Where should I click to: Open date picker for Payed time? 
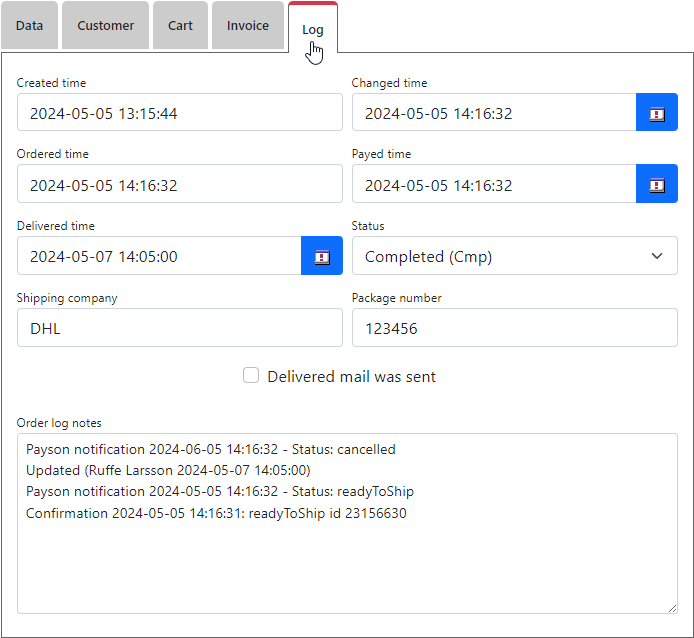click(x=656, y=185)
